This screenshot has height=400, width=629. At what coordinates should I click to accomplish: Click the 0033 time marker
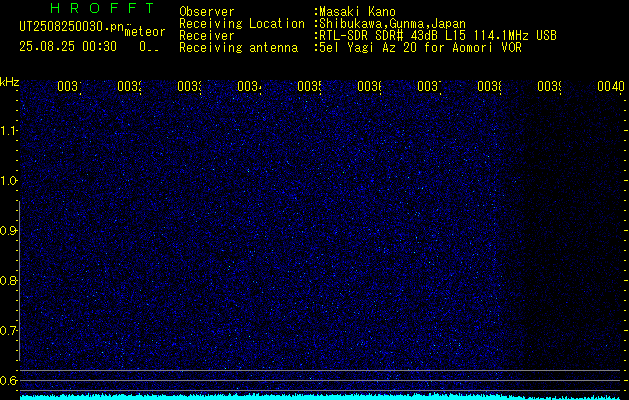click(189, 87)
